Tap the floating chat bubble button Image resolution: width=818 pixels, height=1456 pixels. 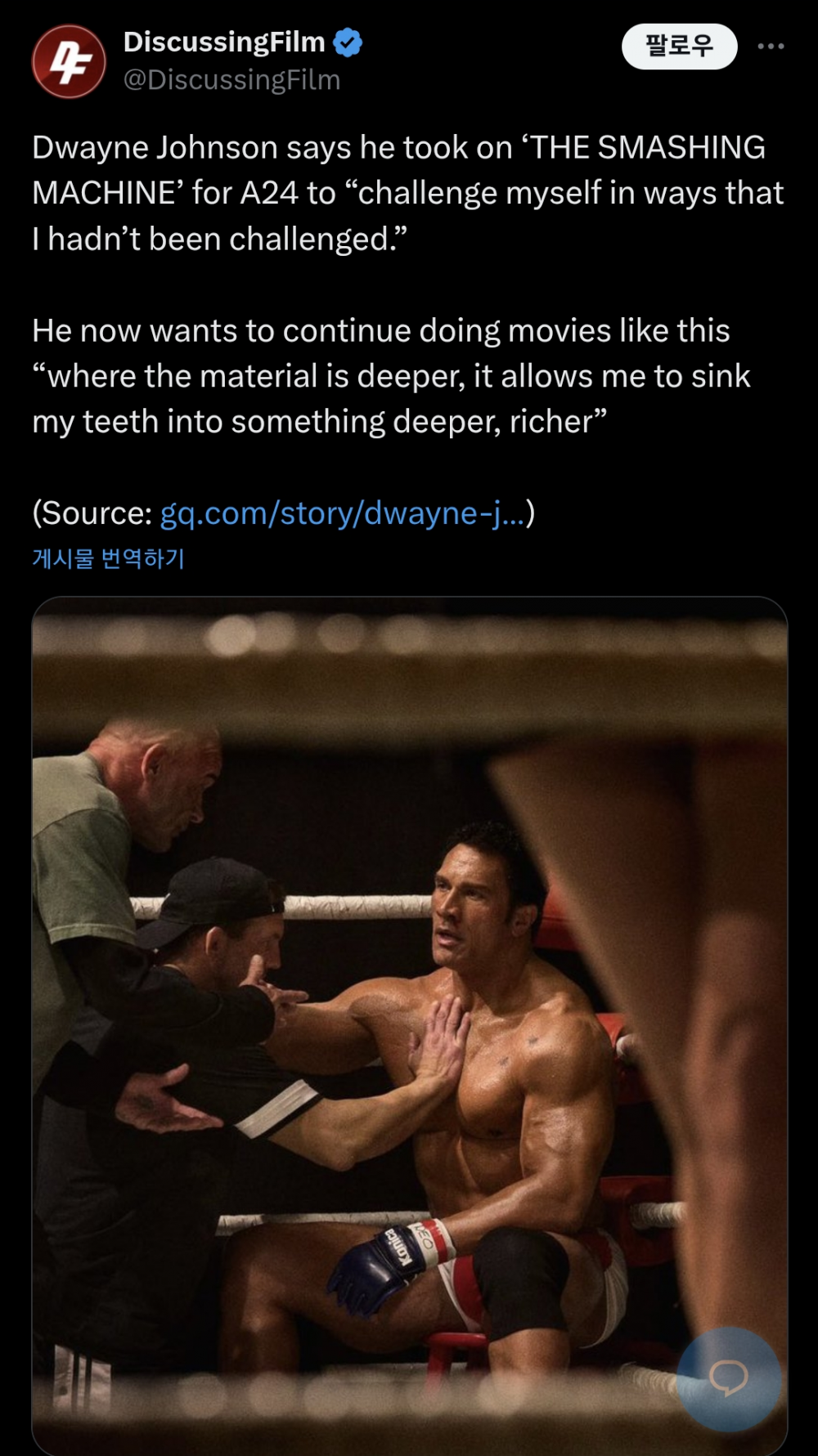pos(728,1378)
